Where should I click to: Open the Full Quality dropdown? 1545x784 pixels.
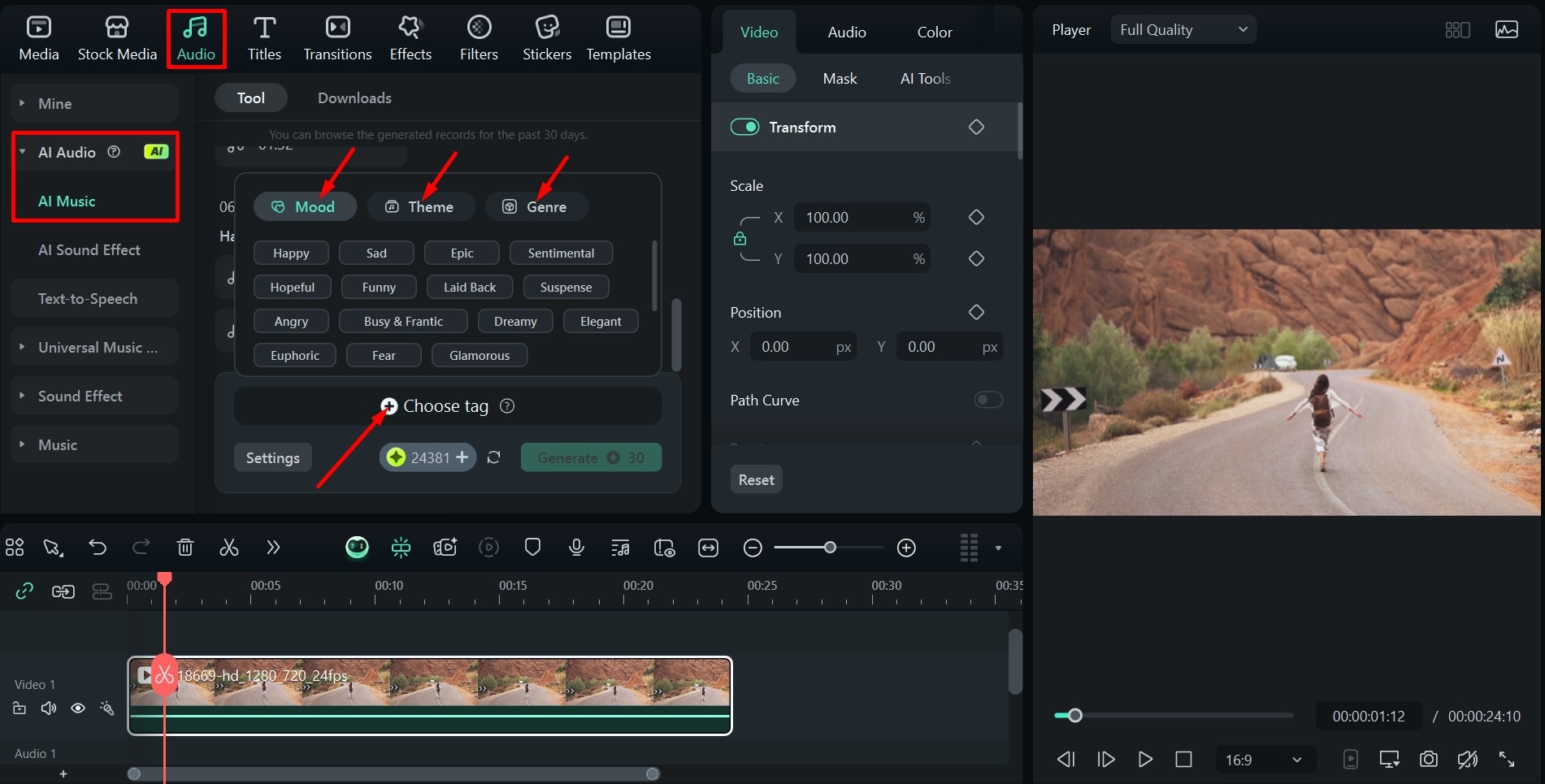tap(1183, 30)
